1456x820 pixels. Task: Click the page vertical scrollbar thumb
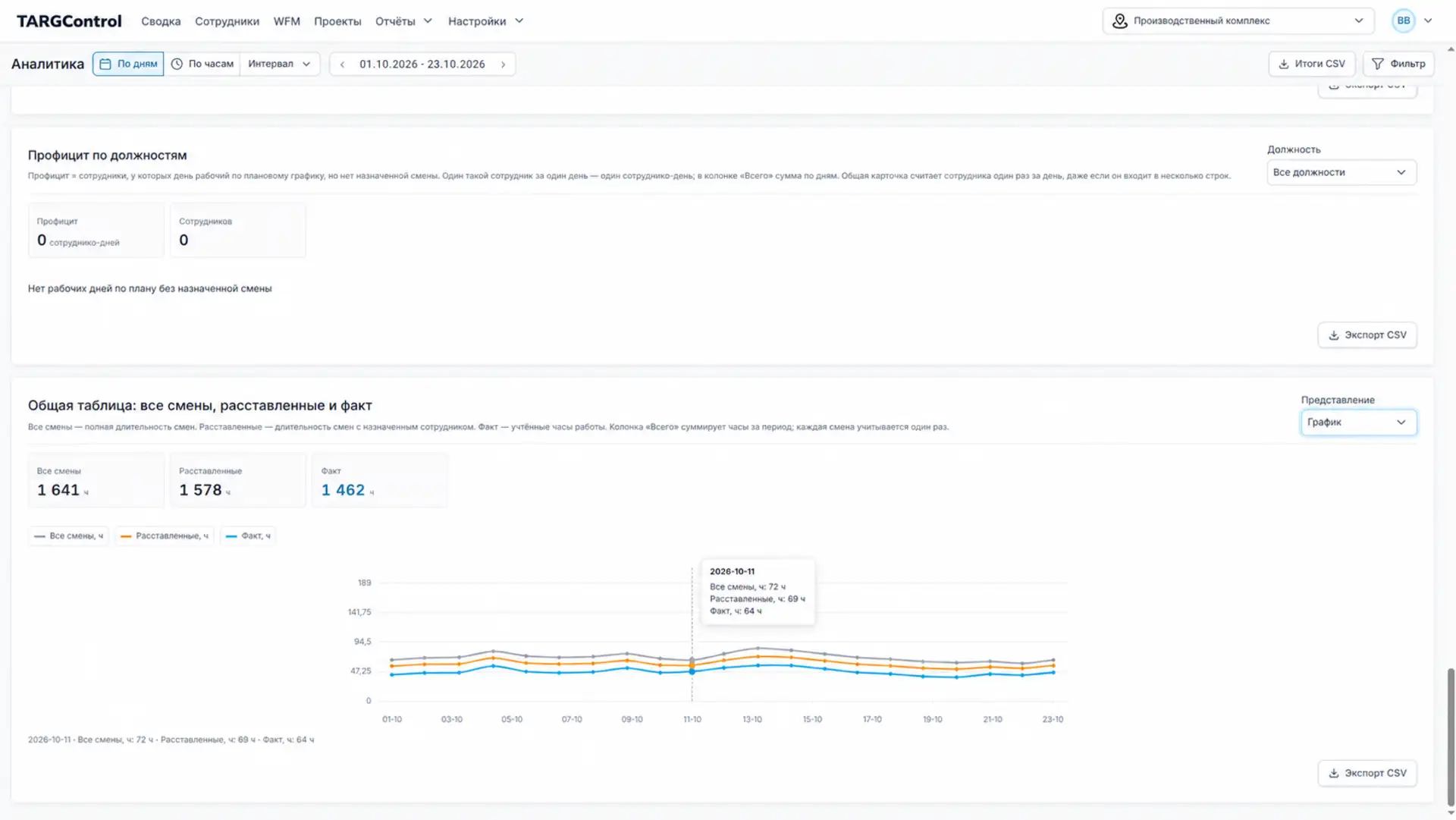[1451, 737]
